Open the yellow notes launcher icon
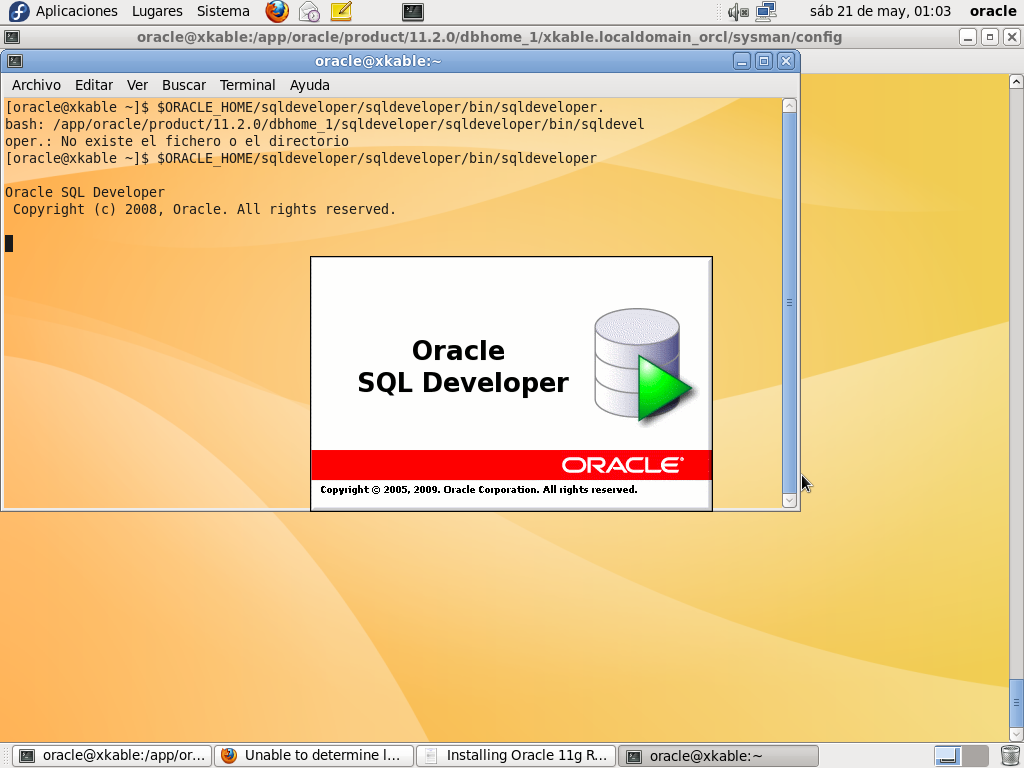The image size is (1024, 768). 341,11
